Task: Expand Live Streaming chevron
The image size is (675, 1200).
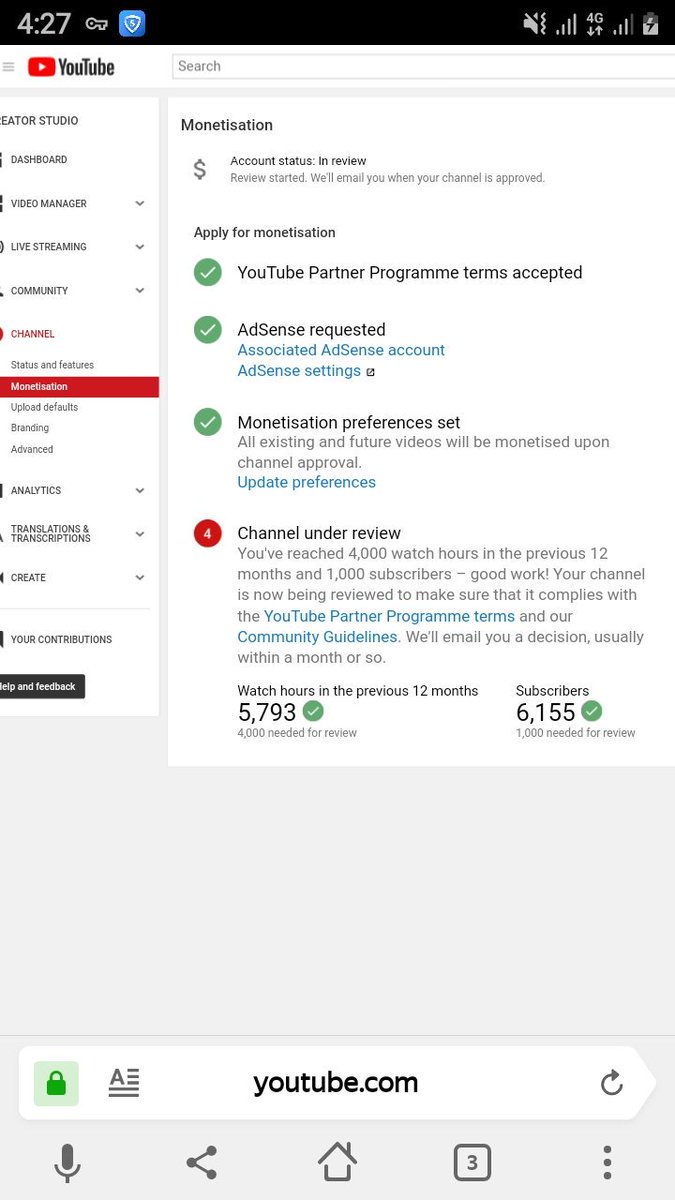Action: coord(140,247)
